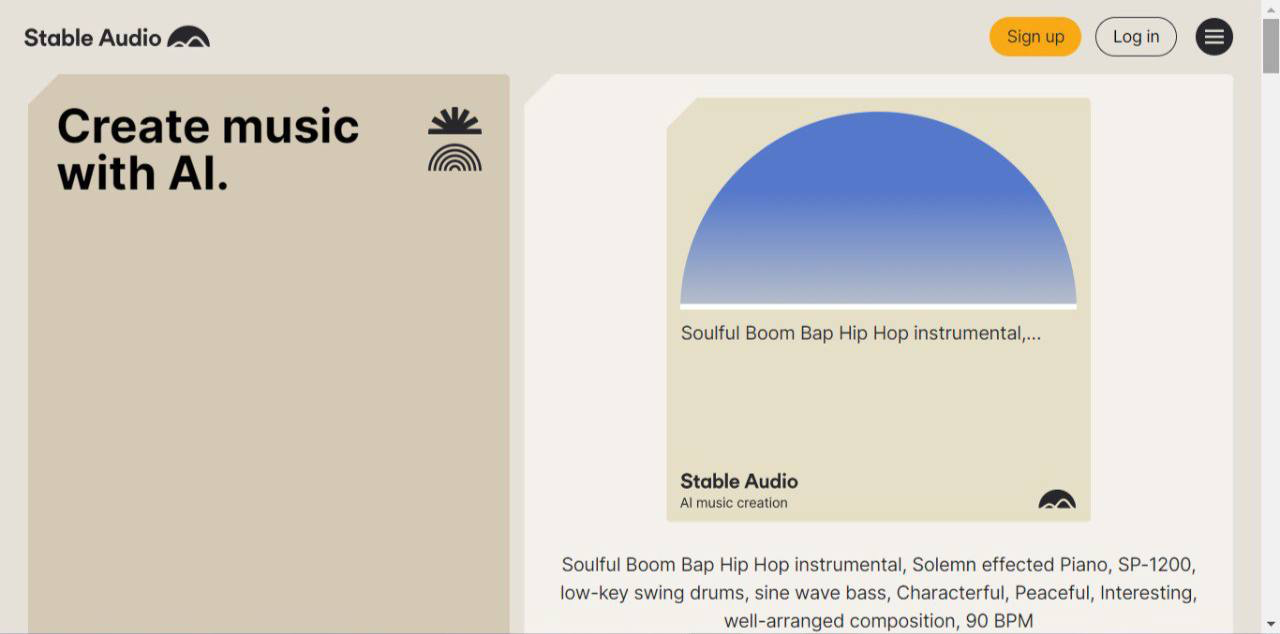
Task: Open the hamburger menu
Action: (x=1214, y=37)
